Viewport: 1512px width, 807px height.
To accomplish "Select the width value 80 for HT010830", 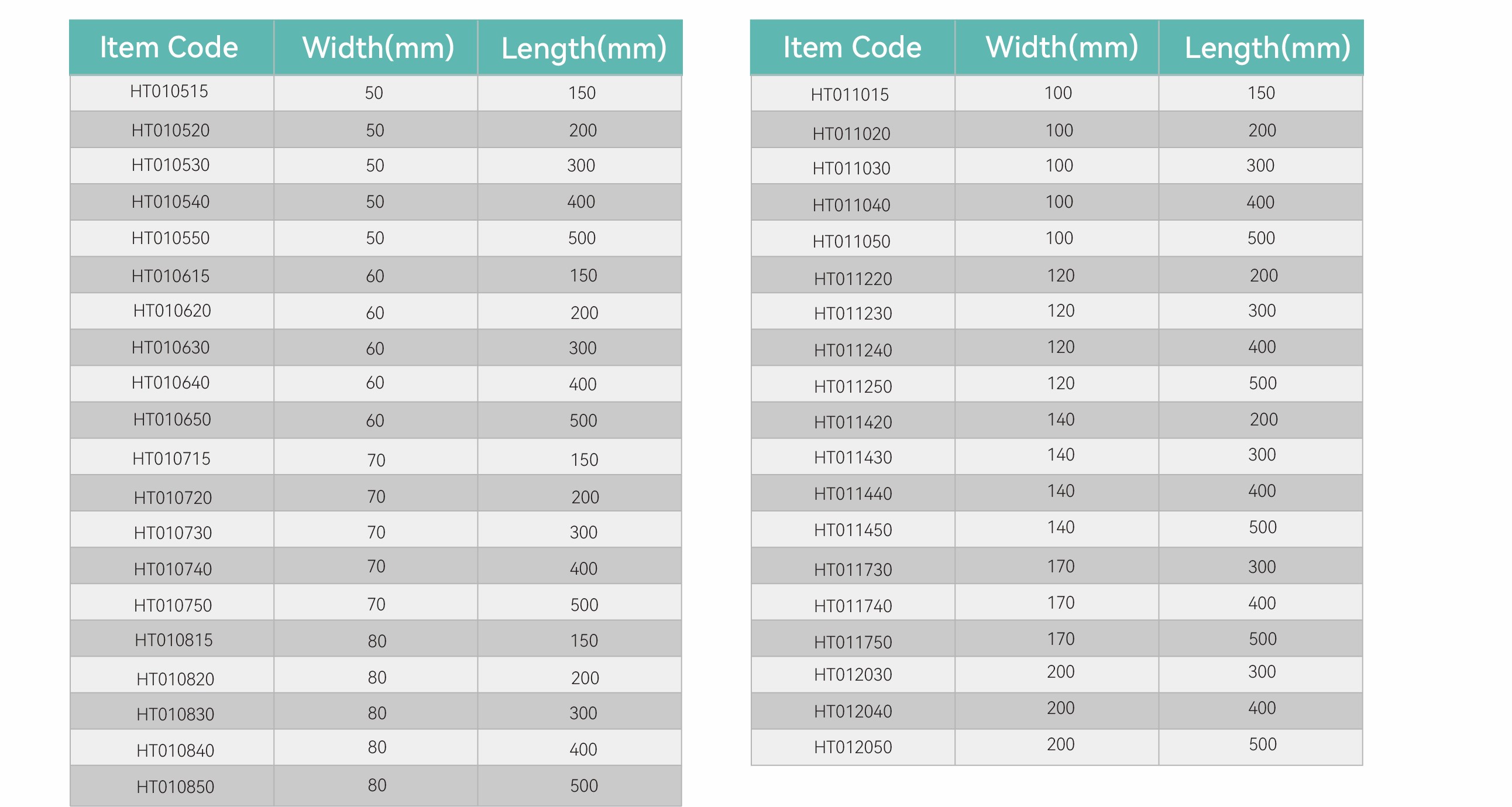I will [x=377, y=713].
